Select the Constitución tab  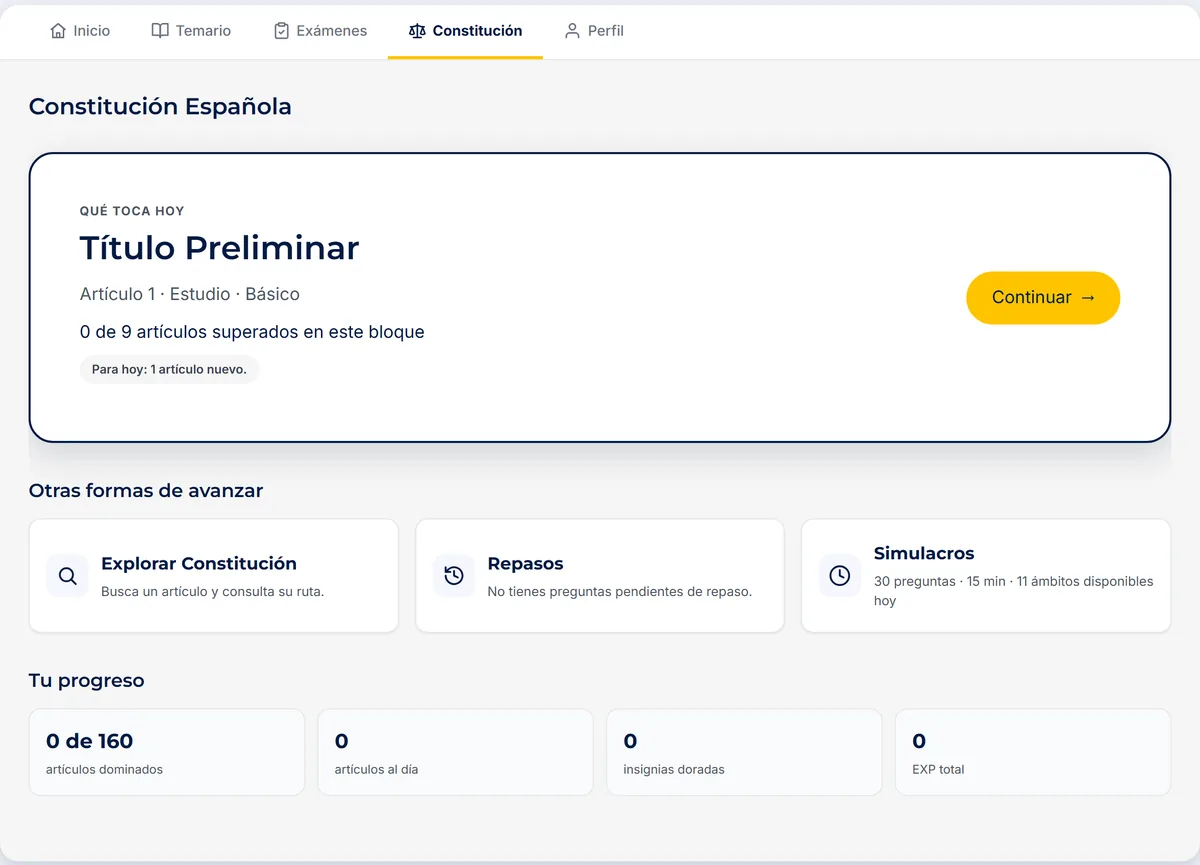[x=465, y=31]
